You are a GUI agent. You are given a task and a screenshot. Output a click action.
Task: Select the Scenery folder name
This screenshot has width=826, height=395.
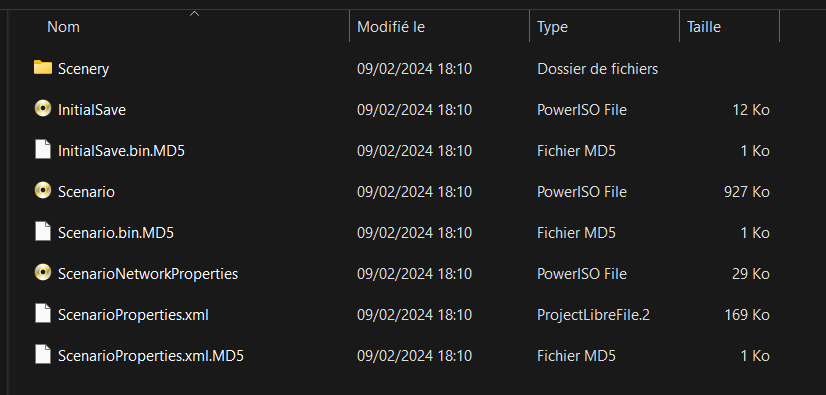point(83,69)
